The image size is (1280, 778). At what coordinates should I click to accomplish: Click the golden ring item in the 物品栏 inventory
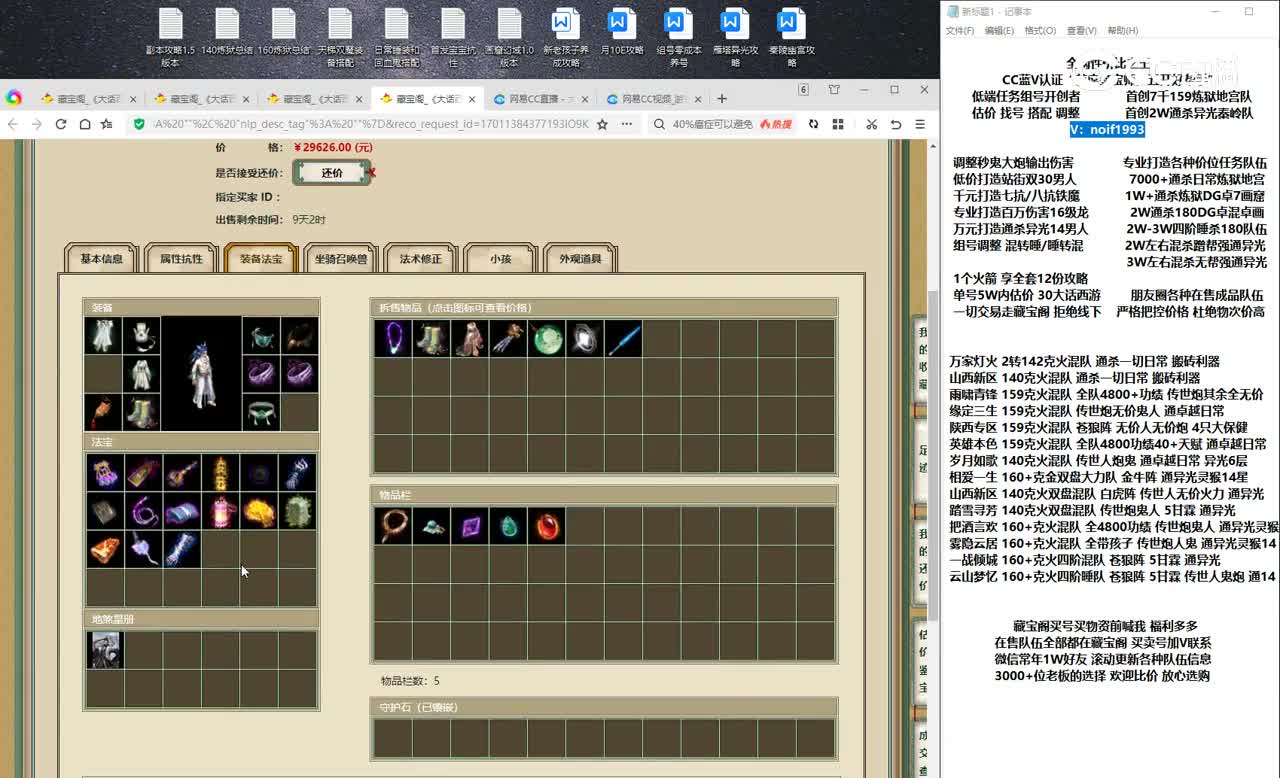click(x=393, y=526)
